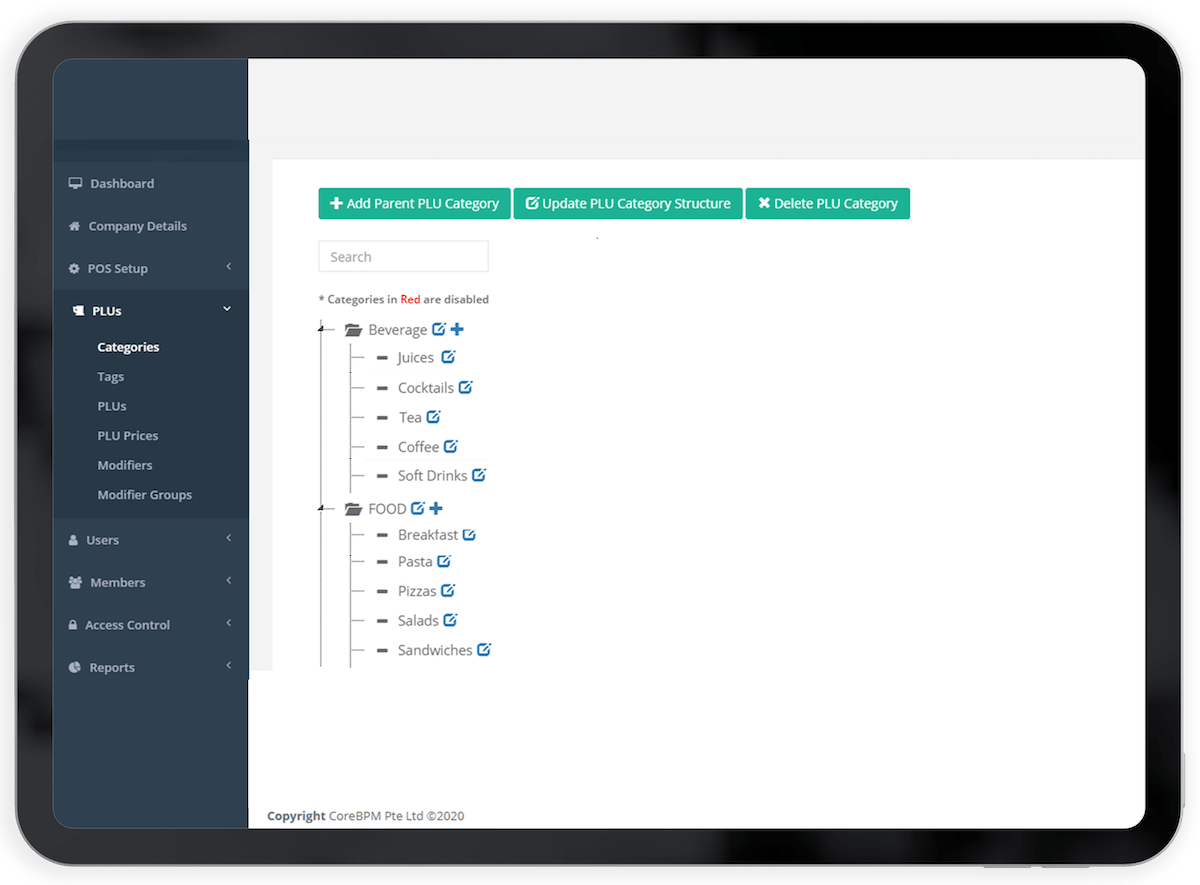Focus the category Search field
This screenshot has width=1200, height=885.
tap(404, 257)
